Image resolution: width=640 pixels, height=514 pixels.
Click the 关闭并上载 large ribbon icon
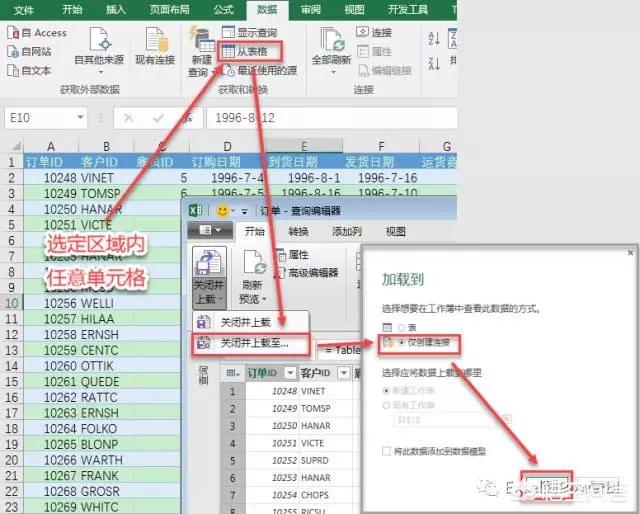[x=209, y=262]
